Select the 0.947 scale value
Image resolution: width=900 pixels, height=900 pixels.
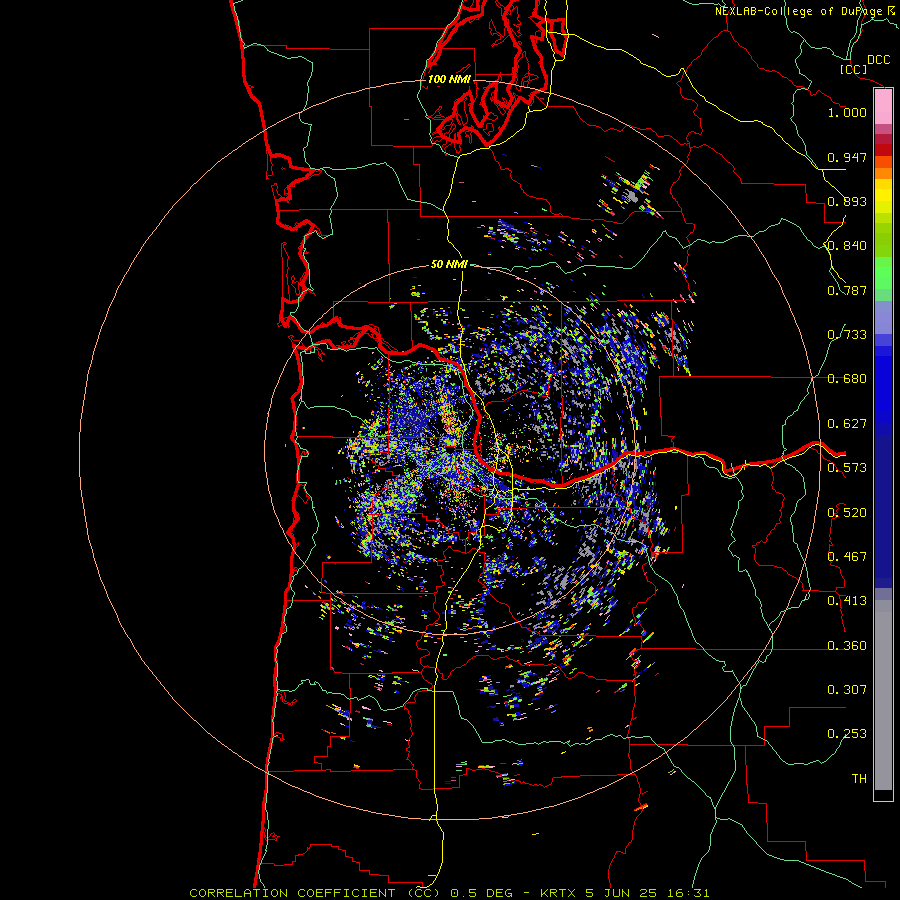(847, 157)
